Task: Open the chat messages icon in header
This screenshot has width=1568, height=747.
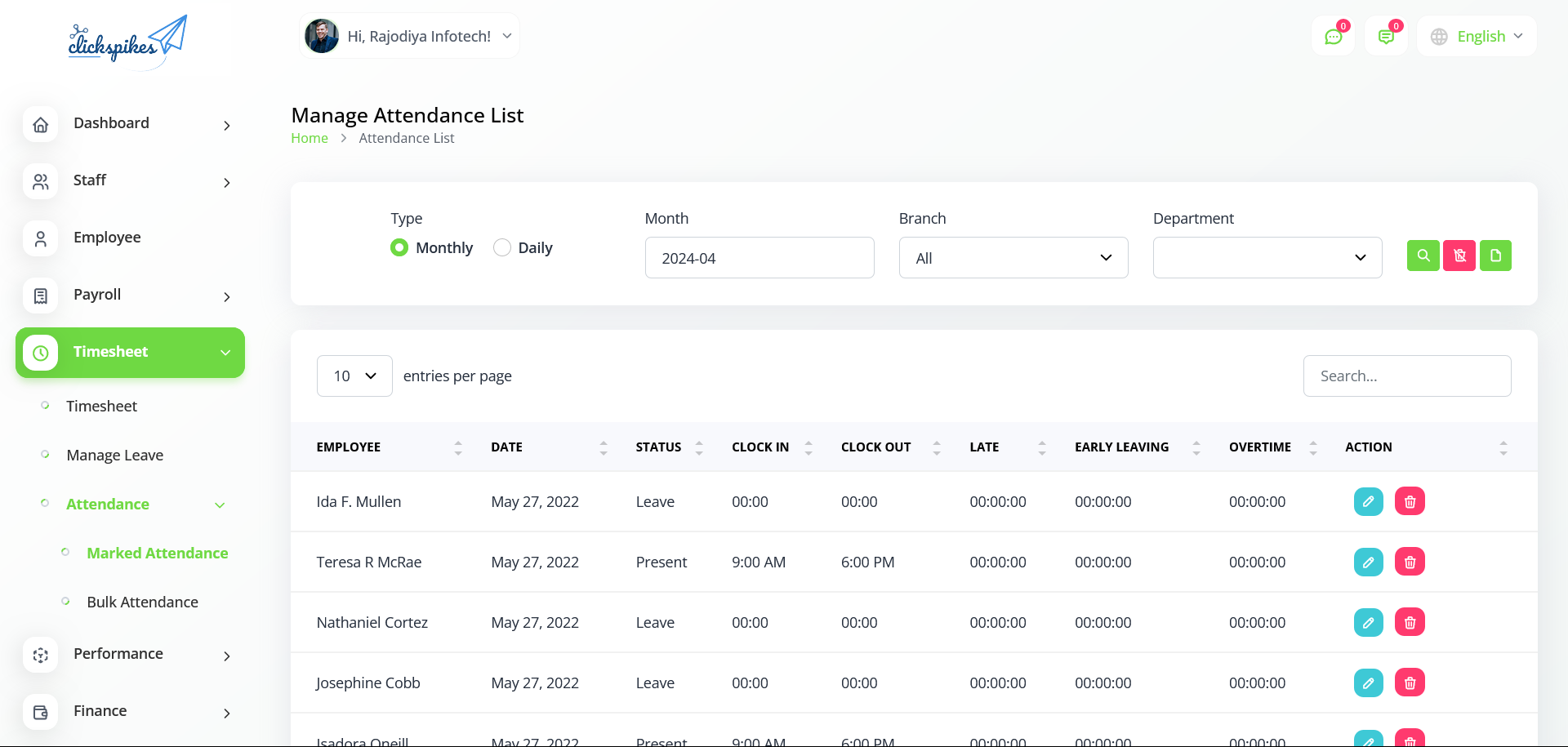Action: coord(1333,37)
